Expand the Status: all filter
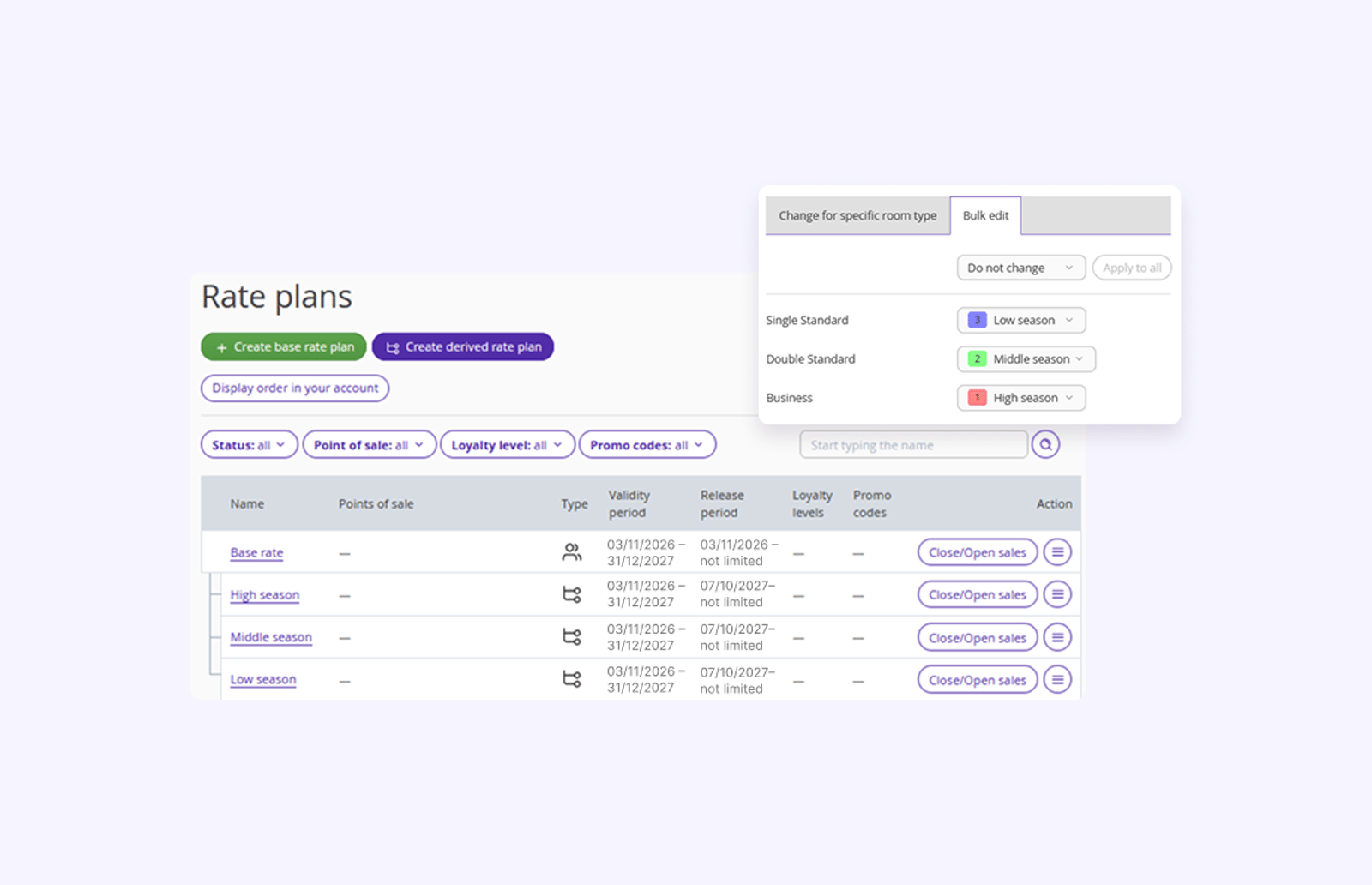The height and width of the screenshot is (885, 1372). tap(249, 444)
